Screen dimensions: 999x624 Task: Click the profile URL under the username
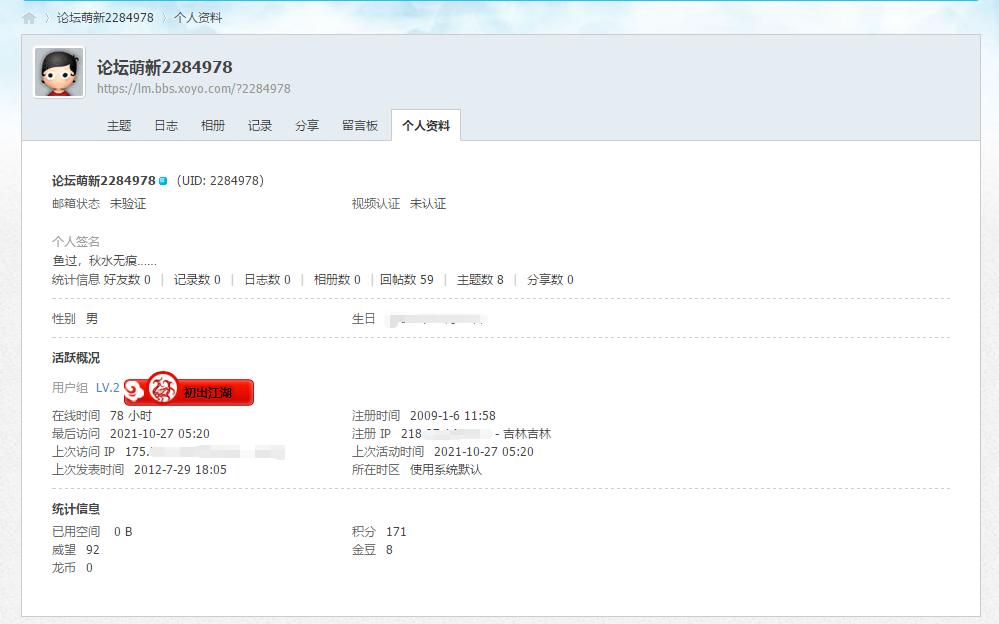coord(191,89)
